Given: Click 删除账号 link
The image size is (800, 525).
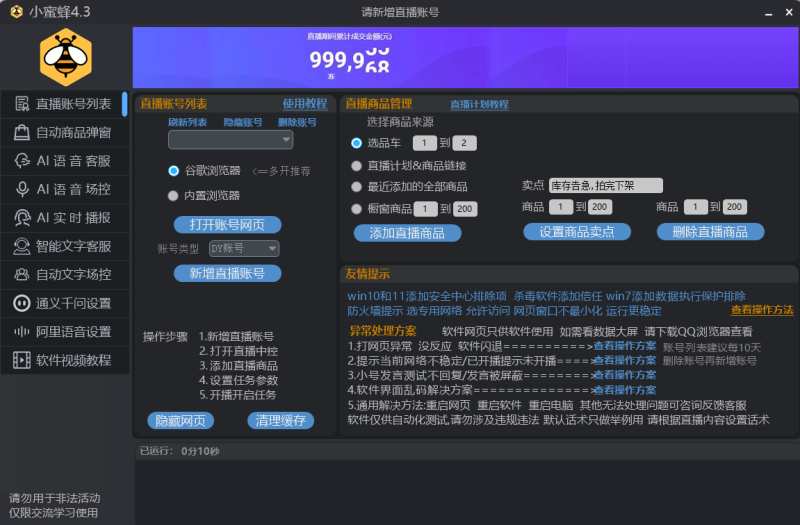Looking at the screenshot, I should (297, 122).
